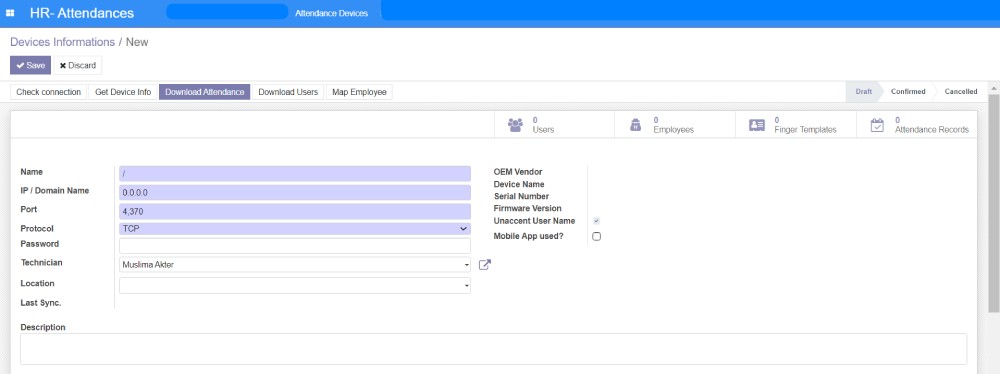Expand the Technician dropdown arrow
Image resolution: width=1000 pixels, height=374 pixels.
(x=466, y=265)
